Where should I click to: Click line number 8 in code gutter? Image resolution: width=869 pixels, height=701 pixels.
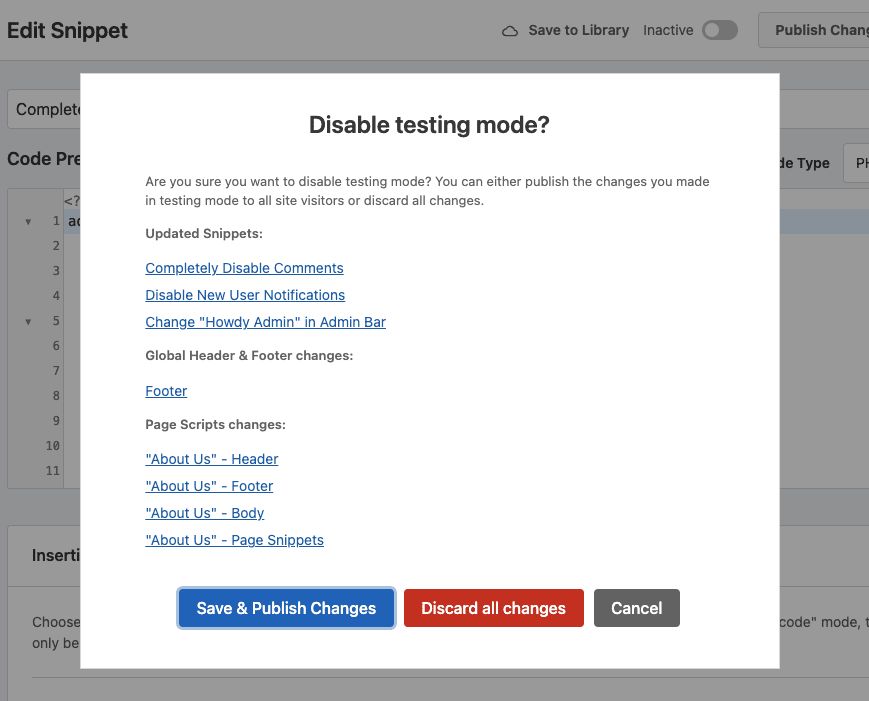point(56,396)
